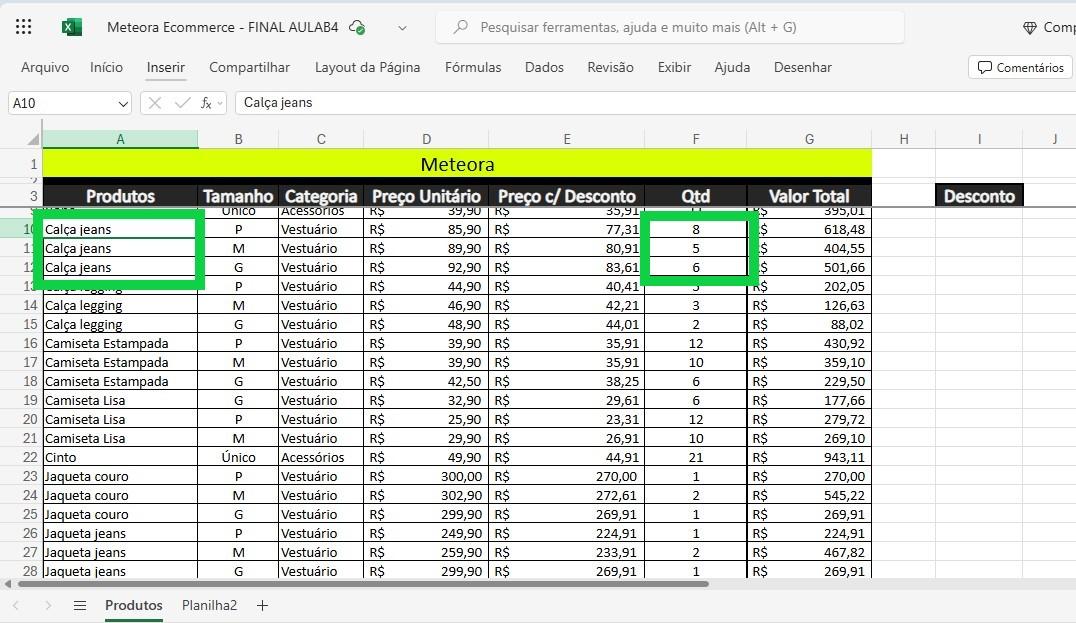Image resolution: width=1076 pixels, height=623 pixels.
Task: Click the cloud saved status icon
Action: (x=357, y=27)
